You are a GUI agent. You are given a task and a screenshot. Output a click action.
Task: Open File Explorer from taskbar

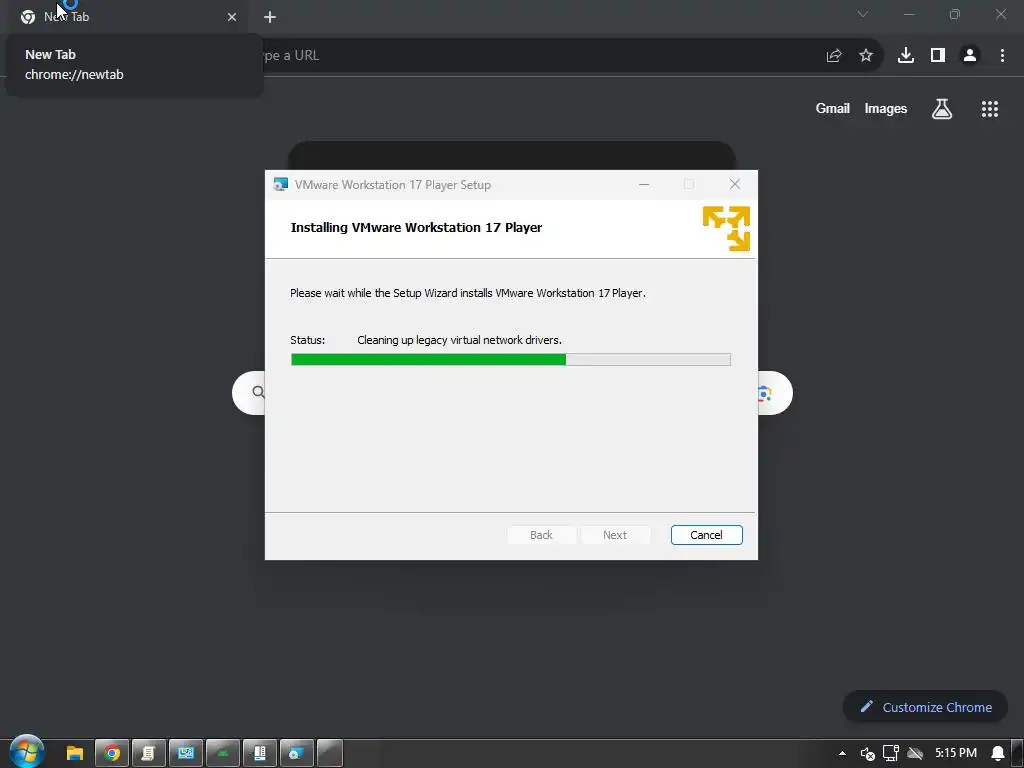74,754
